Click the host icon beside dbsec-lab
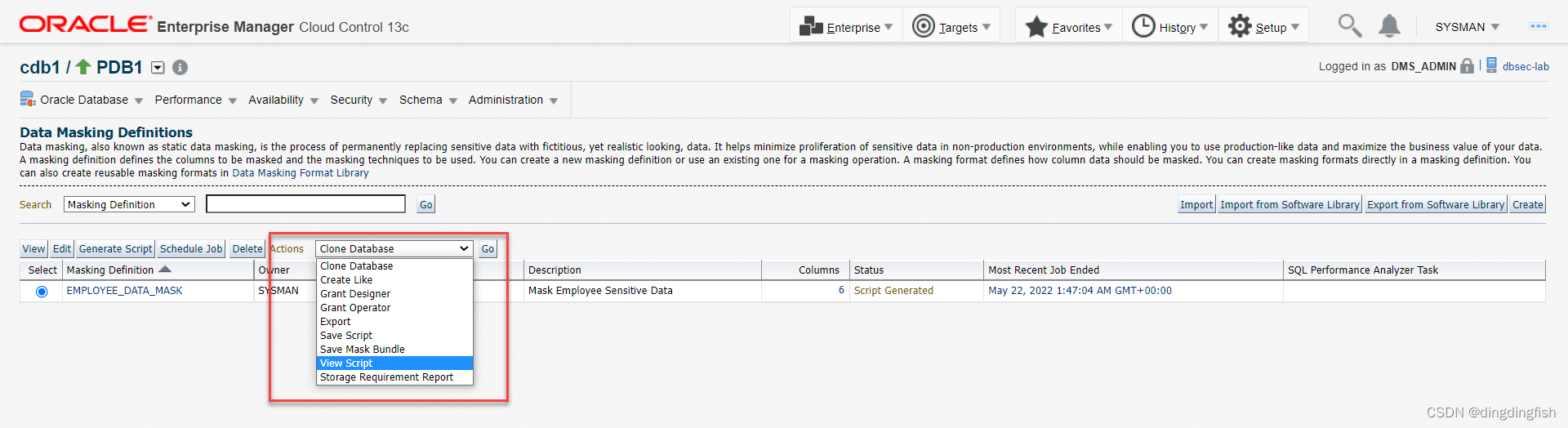The width and height of the screenshot is (1568, 428). (x=1491, y=65)
